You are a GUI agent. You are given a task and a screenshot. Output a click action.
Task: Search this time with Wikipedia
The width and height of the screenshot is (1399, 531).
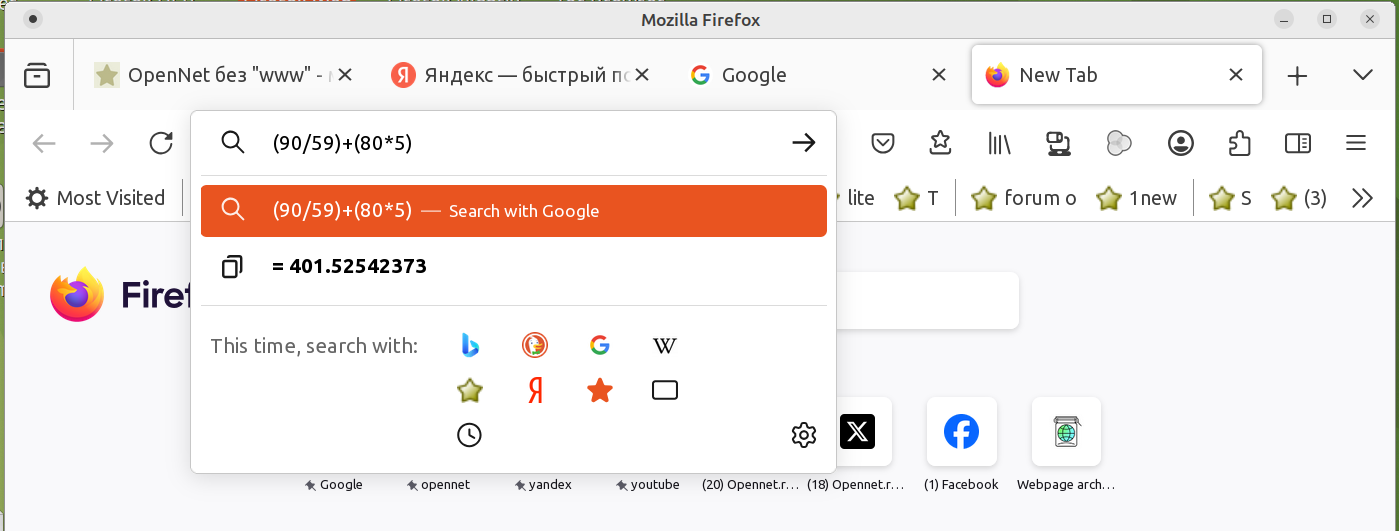coord(665,346)
